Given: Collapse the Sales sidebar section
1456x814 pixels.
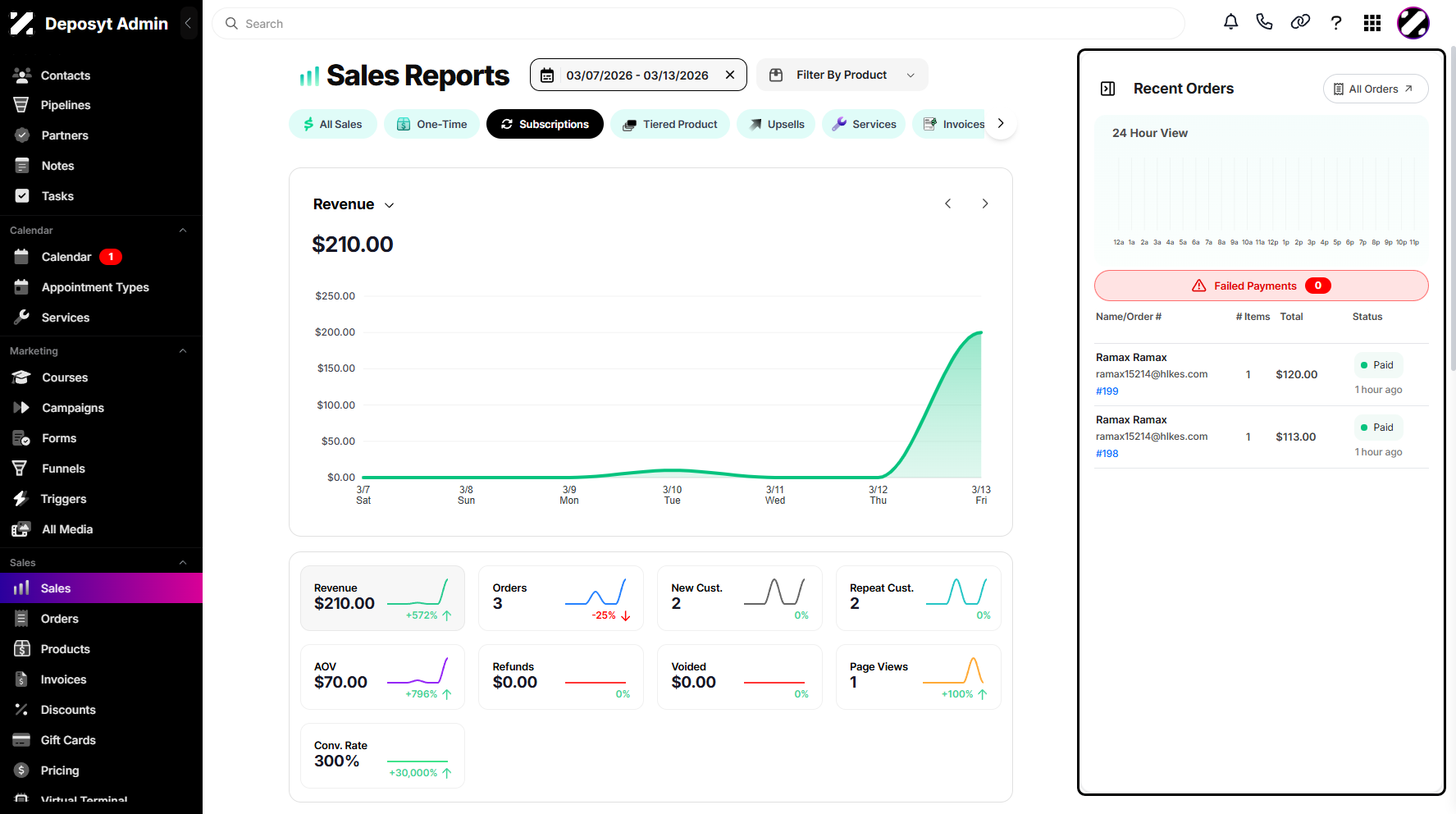Looking at the screenshot, I should 183,563.
